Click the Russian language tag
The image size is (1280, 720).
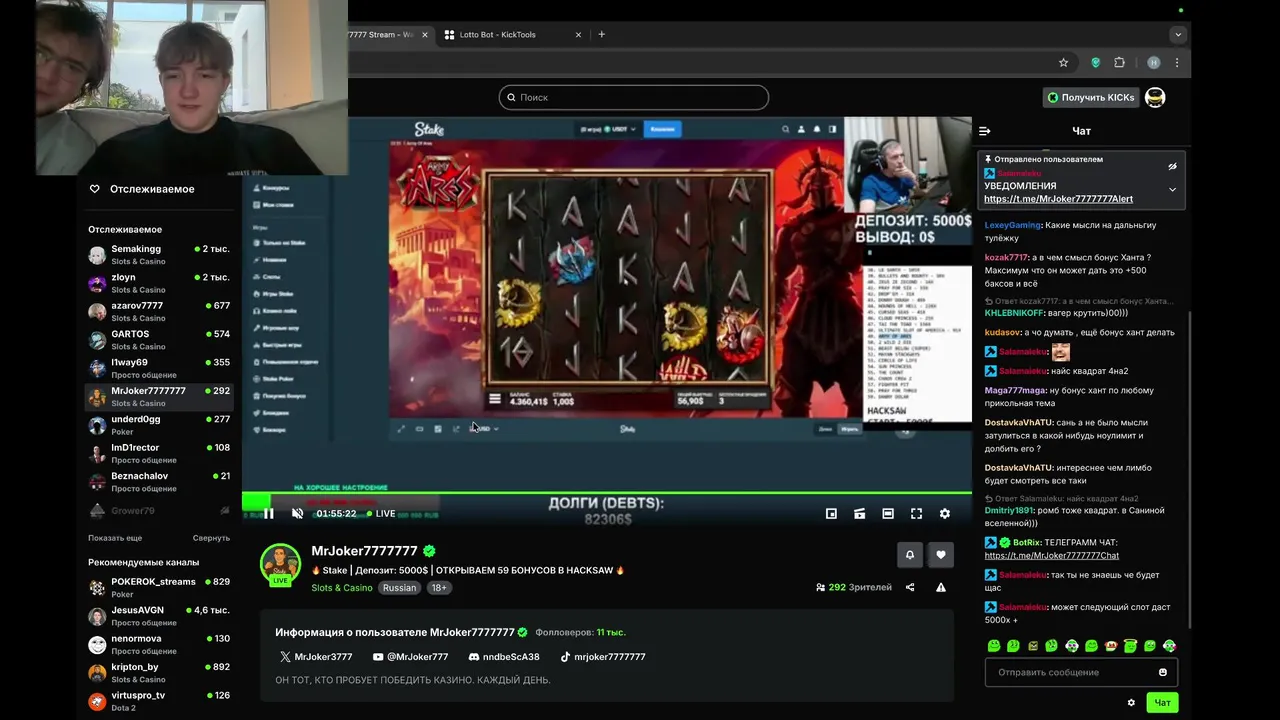coord(399,588)
